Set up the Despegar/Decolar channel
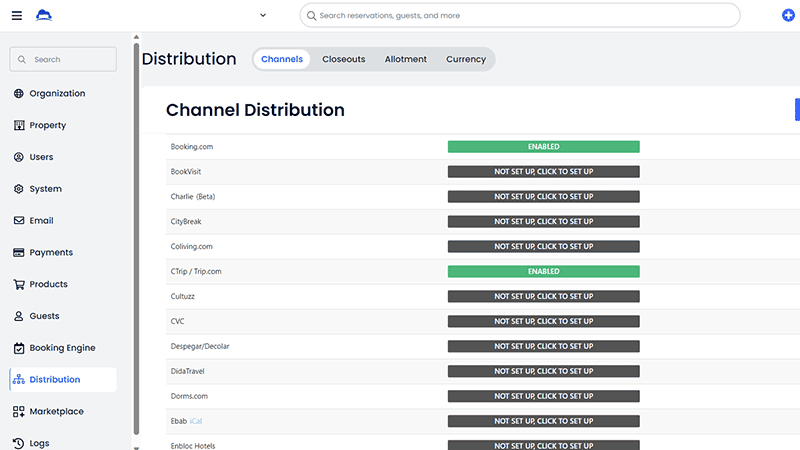Screen dimensions: 800x450 pos(543,346)
